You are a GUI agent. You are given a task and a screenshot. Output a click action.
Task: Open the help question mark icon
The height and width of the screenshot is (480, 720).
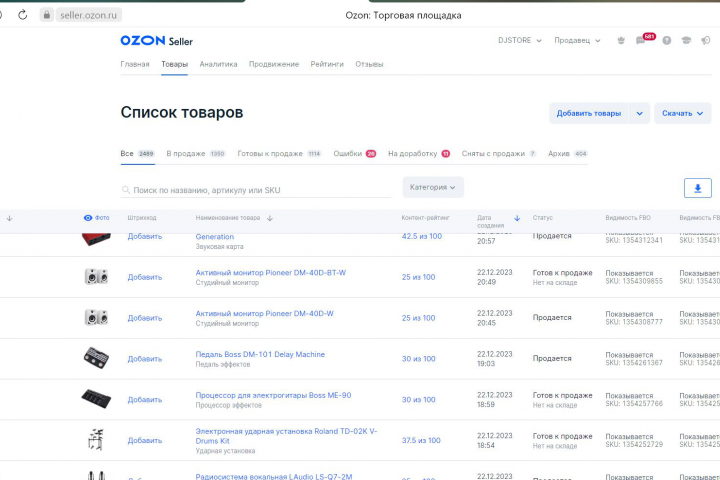[x=667, y=40]
